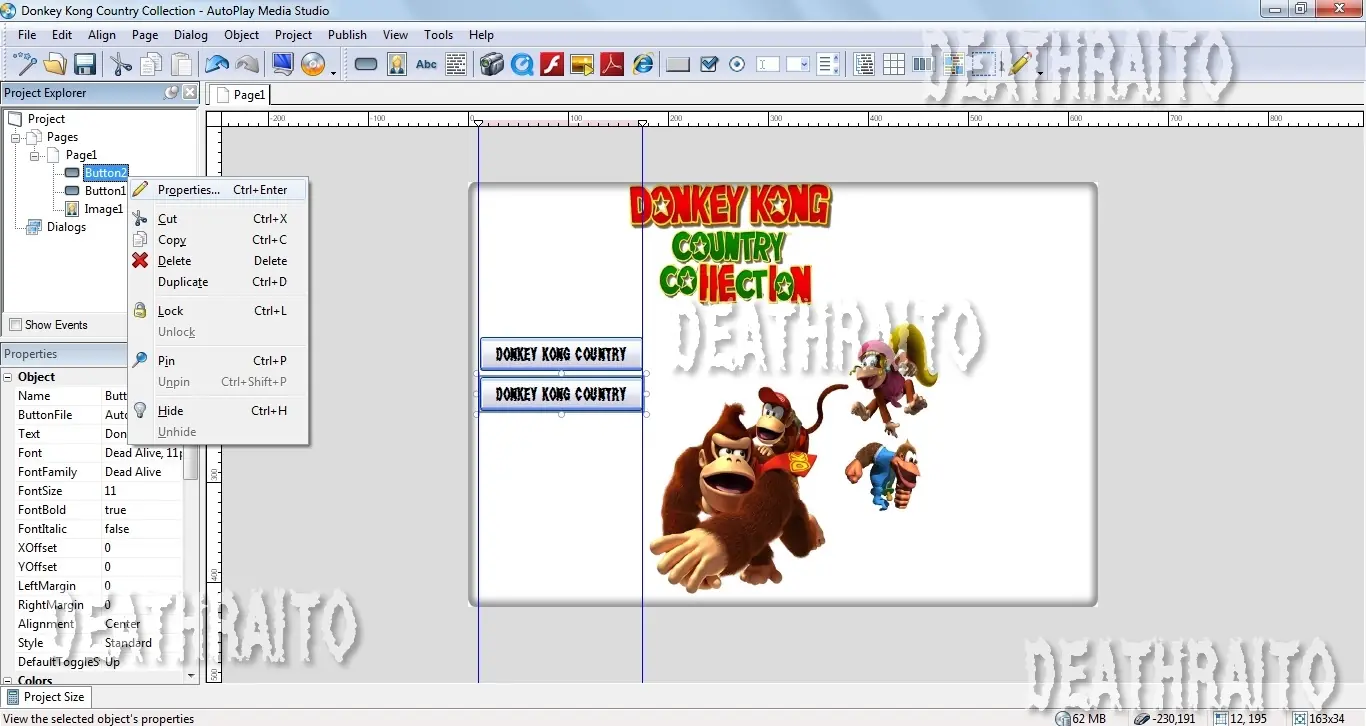Screen dimensions: 1366x726
Task: Insert a Hotspot object (dashed rectangle icon)
Action: click(x=984, y=65)
